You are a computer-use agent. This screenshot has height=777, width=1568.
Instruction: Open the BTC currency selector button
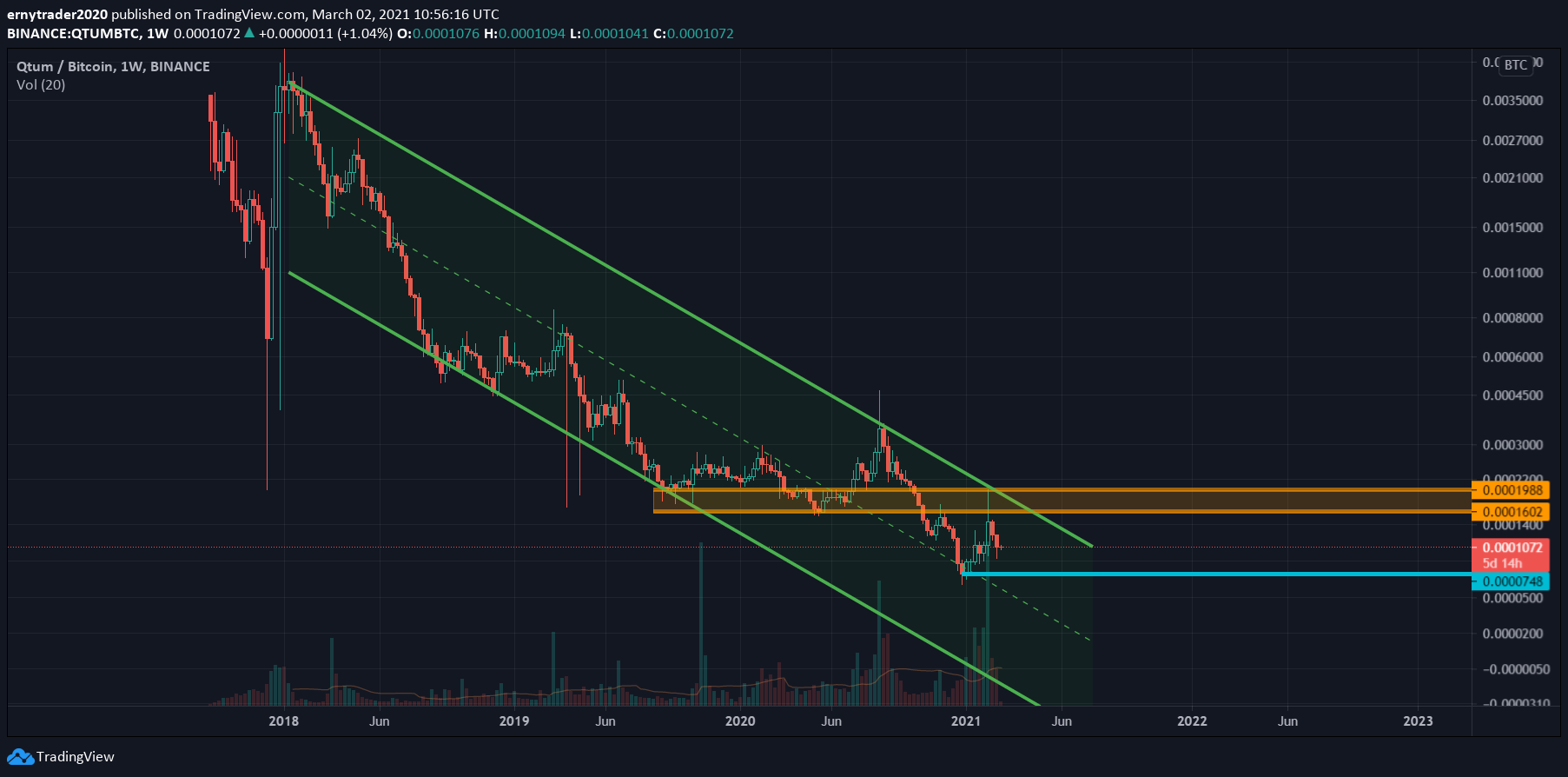tap(1516, 65)
